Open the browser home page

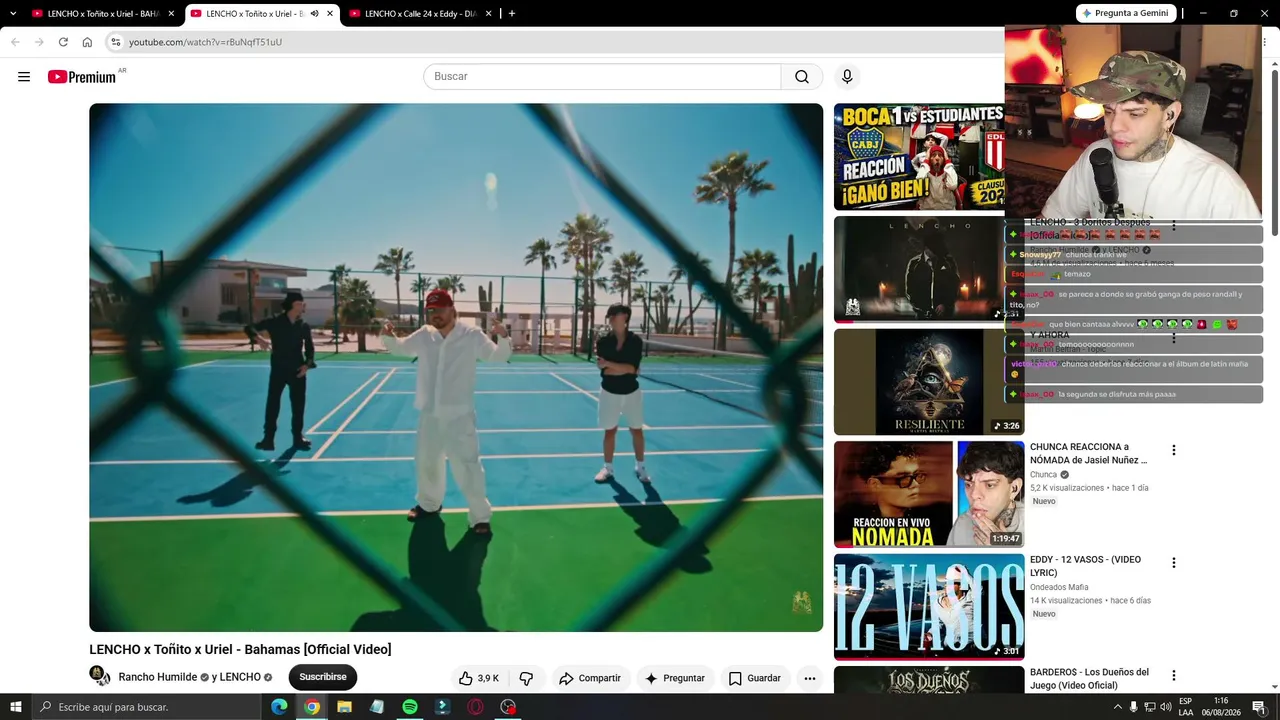[x=87, y=42]
